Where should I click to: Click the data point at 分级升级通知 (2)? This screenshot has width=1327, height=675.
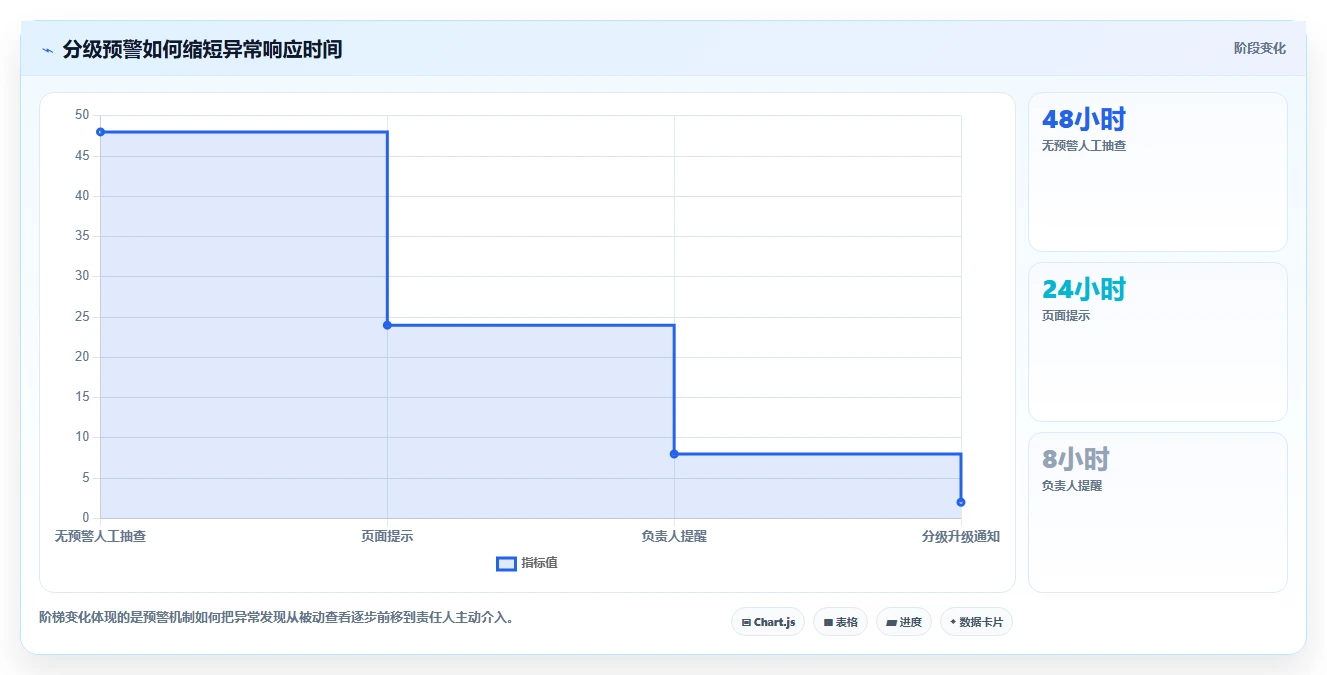click(961, 502)
